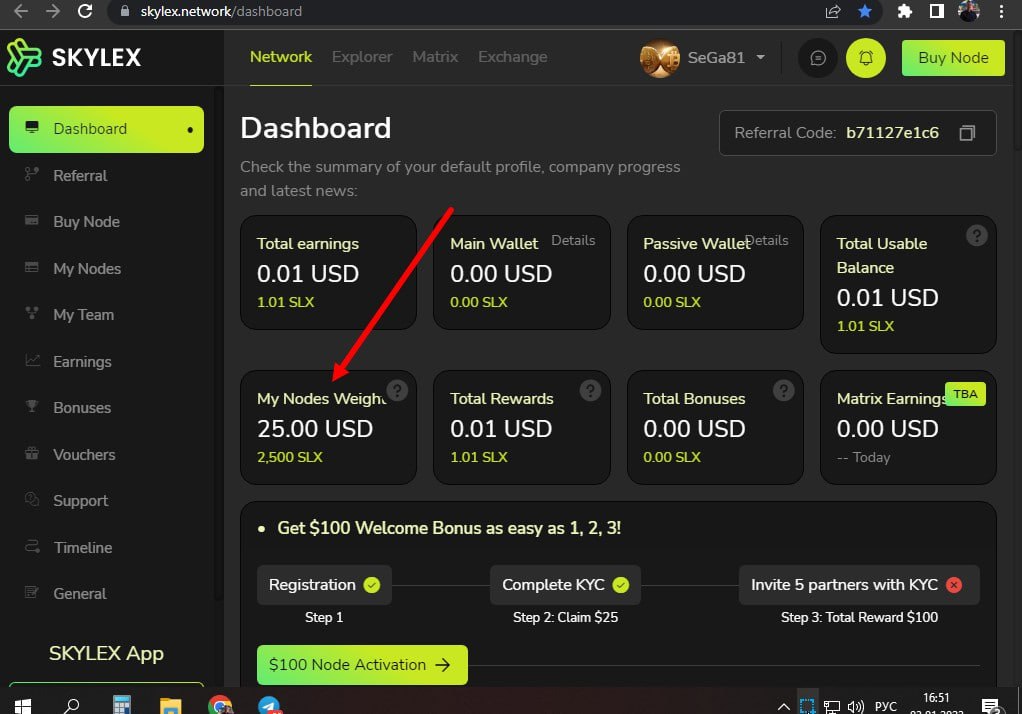Open the Exchange tab
Image resolution: width=1022 pixels, height=714 pixels.
[512, 57]
